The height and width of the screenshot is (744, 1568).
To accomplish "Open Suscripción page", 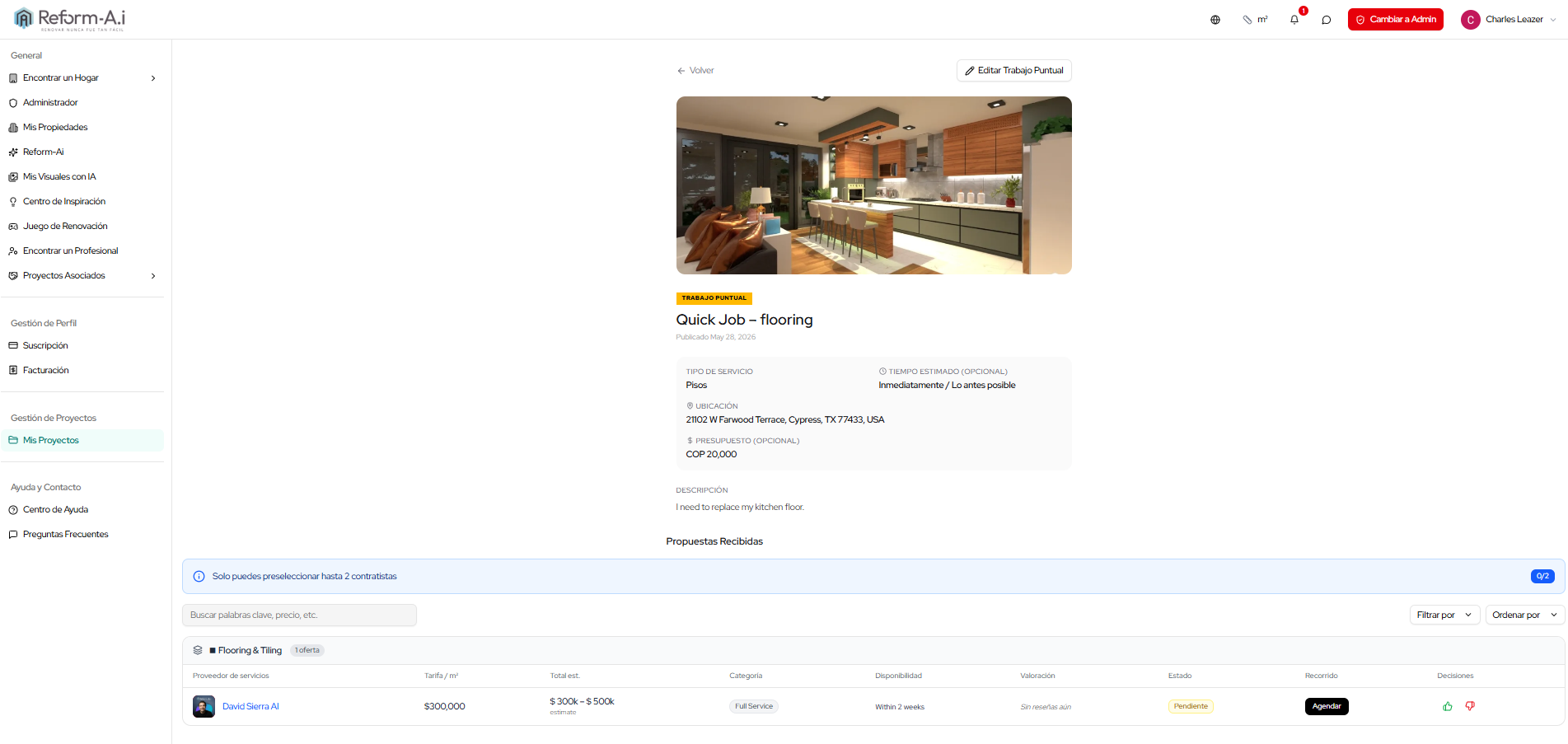I will tap(45, 346).
